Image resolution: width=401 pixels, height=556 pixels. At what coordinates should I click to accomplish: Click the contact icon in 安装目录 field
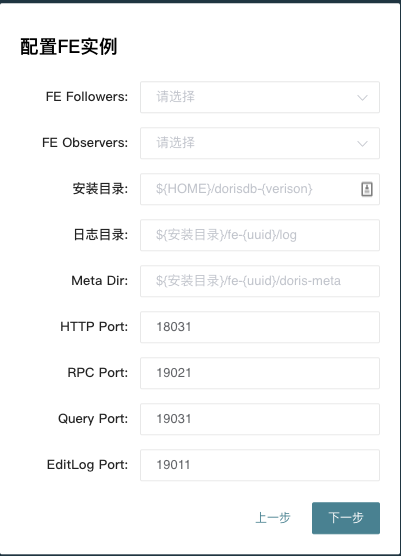point(367,189)
